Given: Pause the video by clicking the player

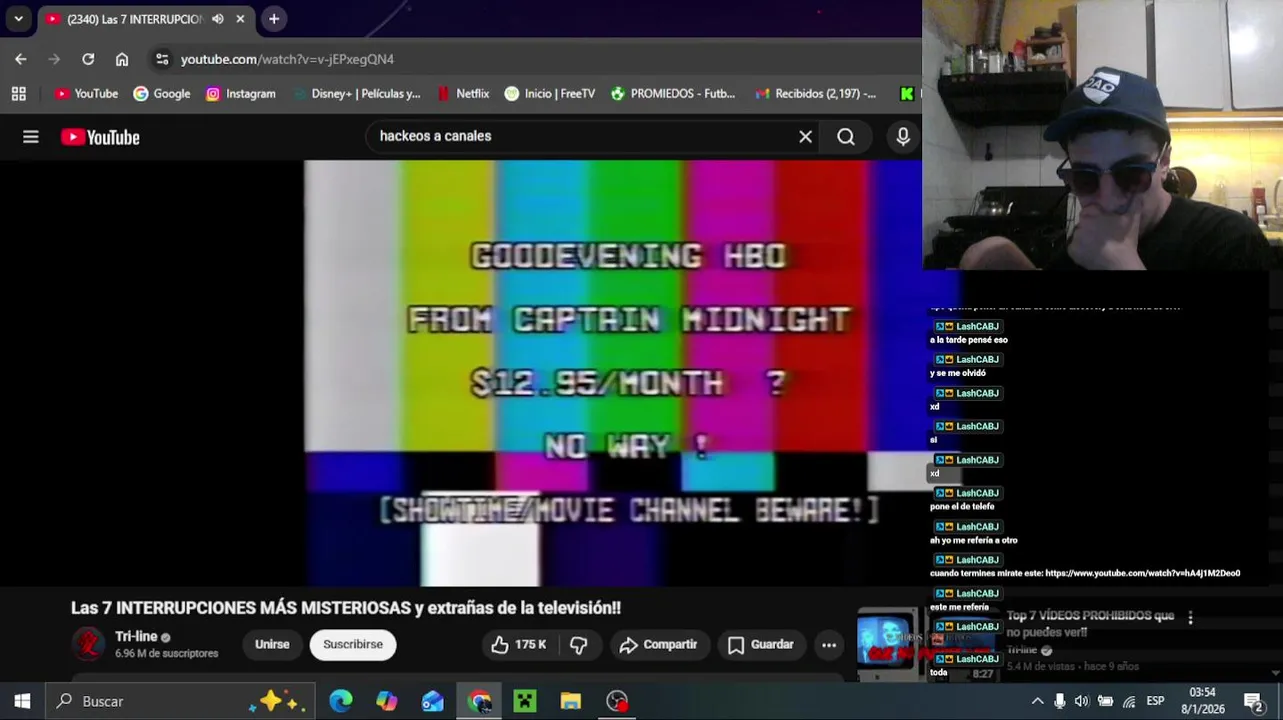Looking at the screenshot, I should [612, 373].
